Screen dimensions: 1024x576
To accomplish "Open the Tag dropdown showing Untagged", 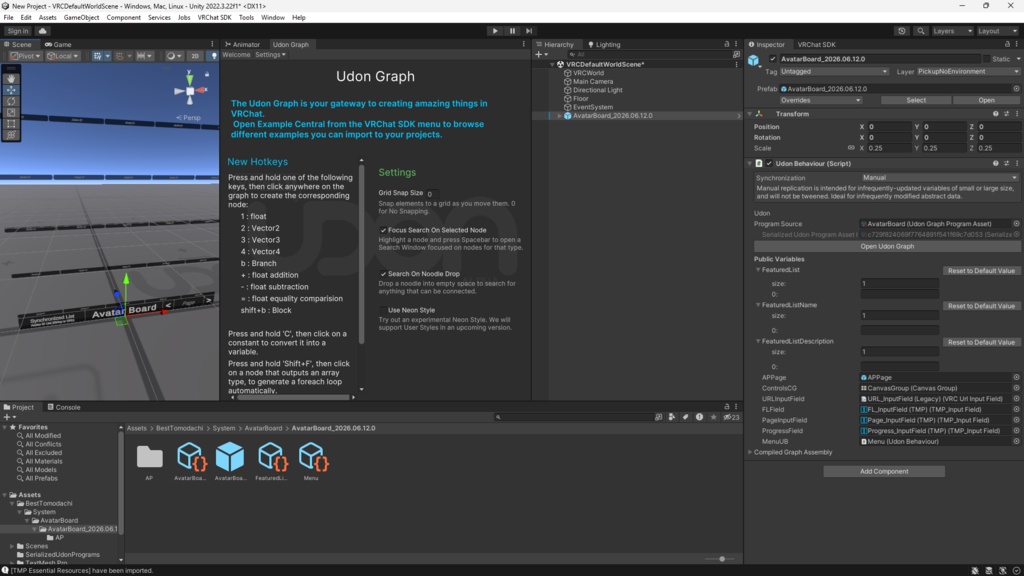I will (x=834, y=71).
